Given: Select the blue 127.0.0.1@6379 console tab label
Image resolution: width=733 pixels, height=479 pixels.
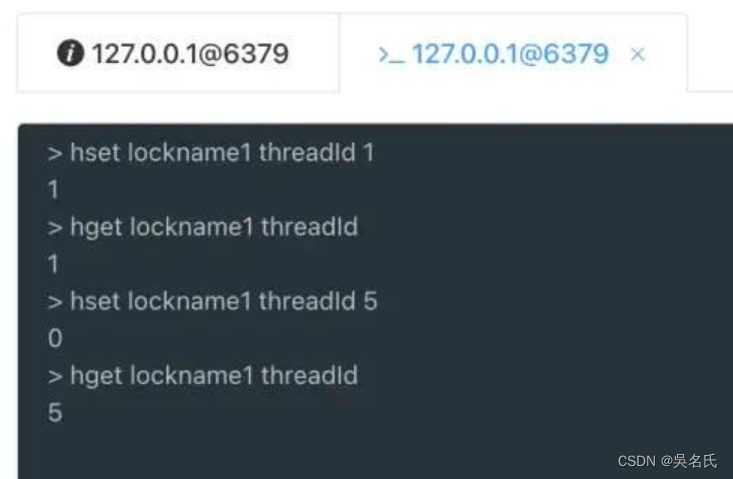Looking at the screenshot, I should pyautogui.click(x=510, y=54).
